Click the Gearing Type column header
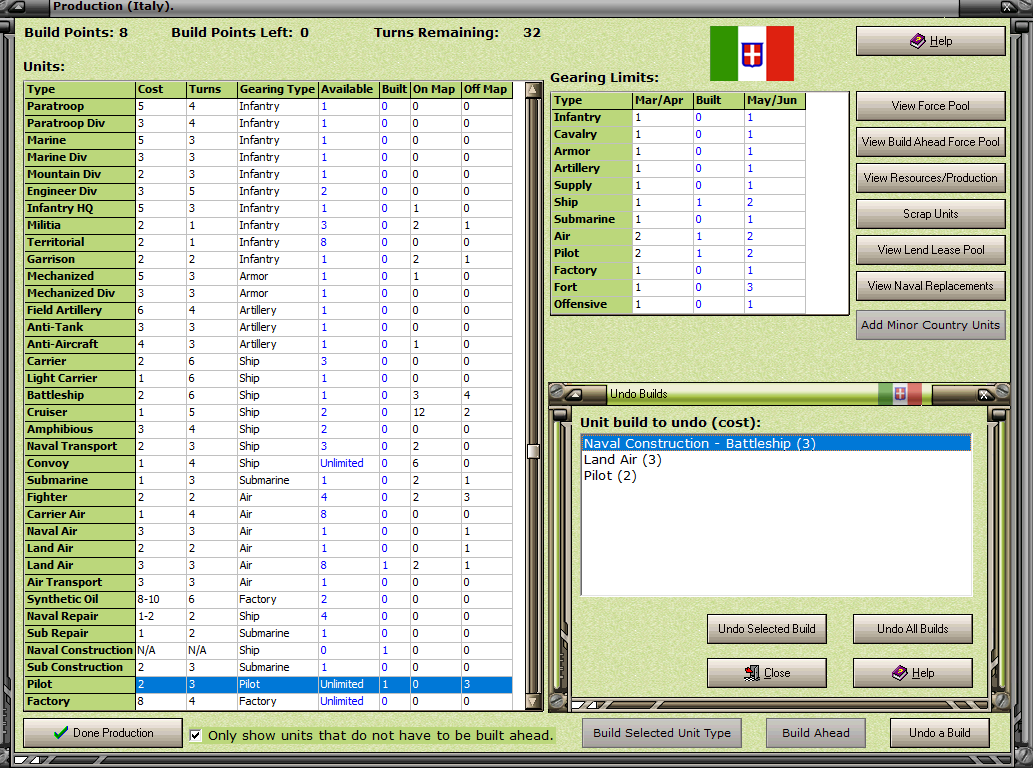Screen dimensions: 1033x768 pyautogui.click(x=277, y=90)
